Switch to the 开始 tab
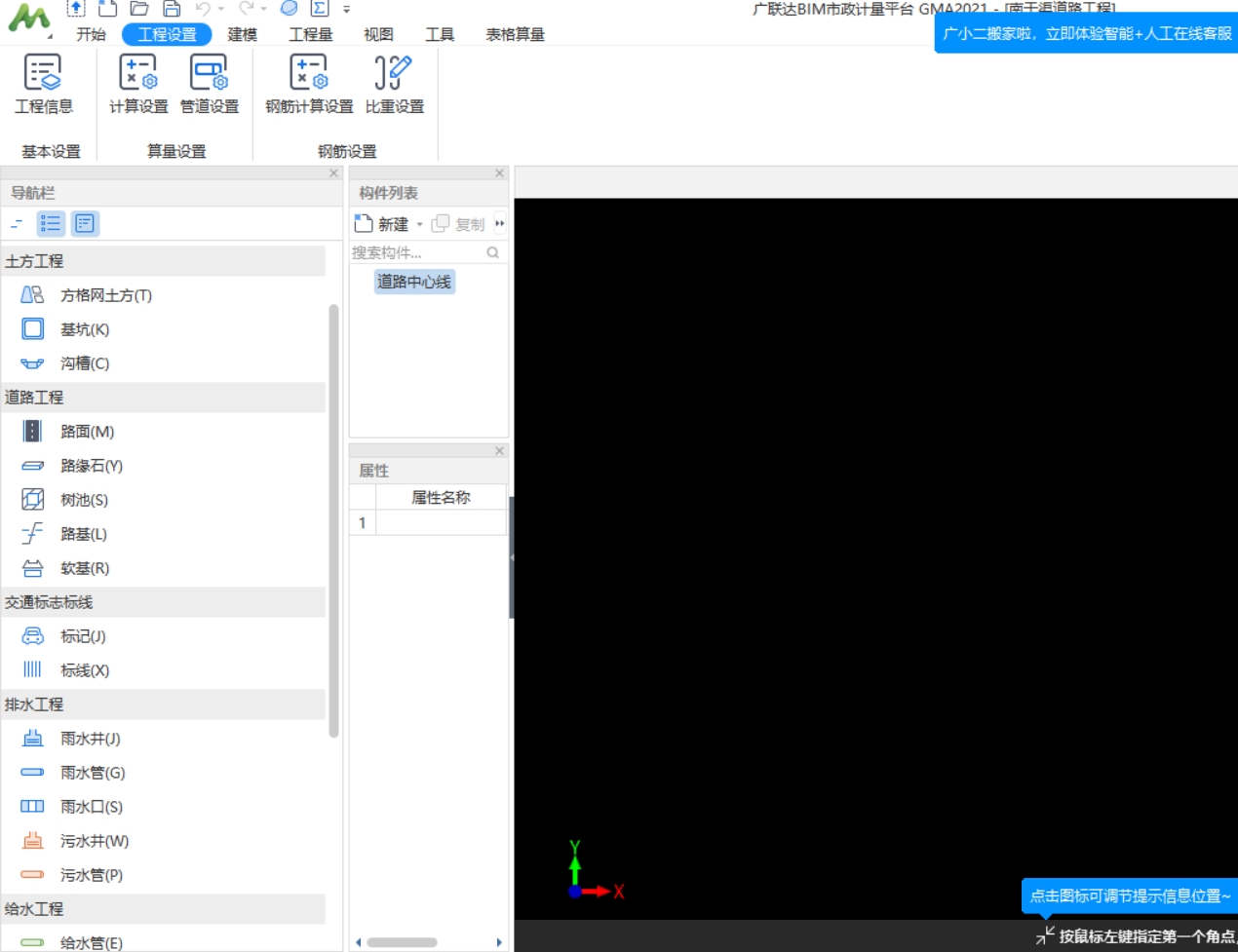This screenshot has width=1238, height=952. coord(92,34)
